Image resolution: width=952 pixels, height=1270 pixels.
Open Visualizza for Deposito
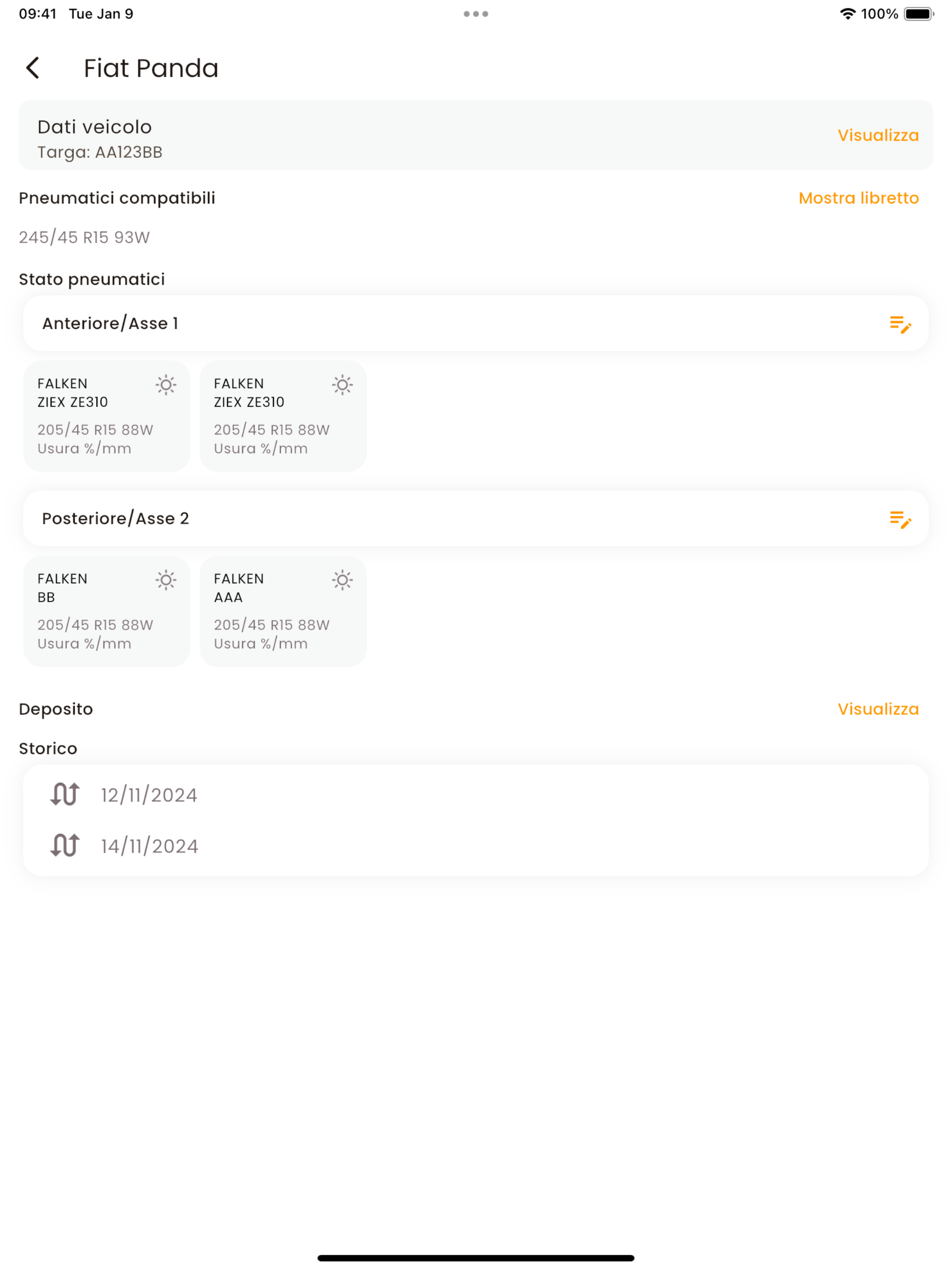[878, 709]
